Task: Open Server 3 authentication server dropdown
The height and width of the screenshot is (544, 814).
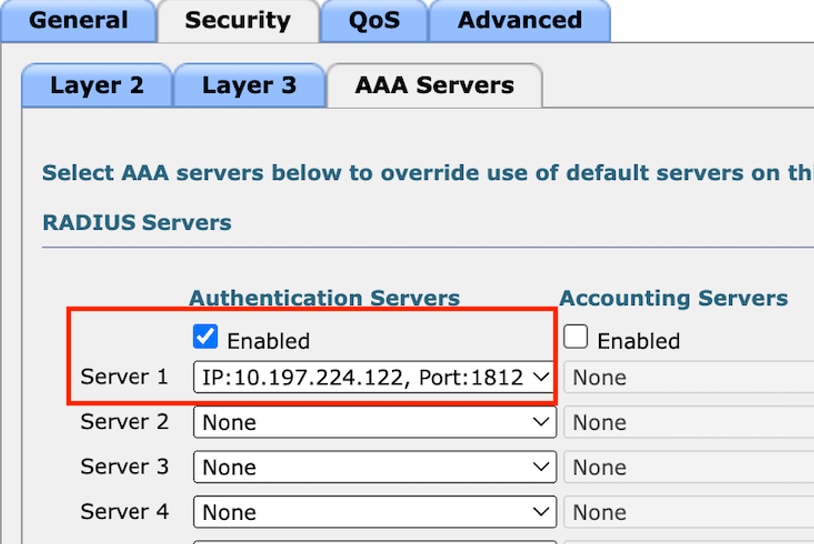Action: click(x=374, y=467)
